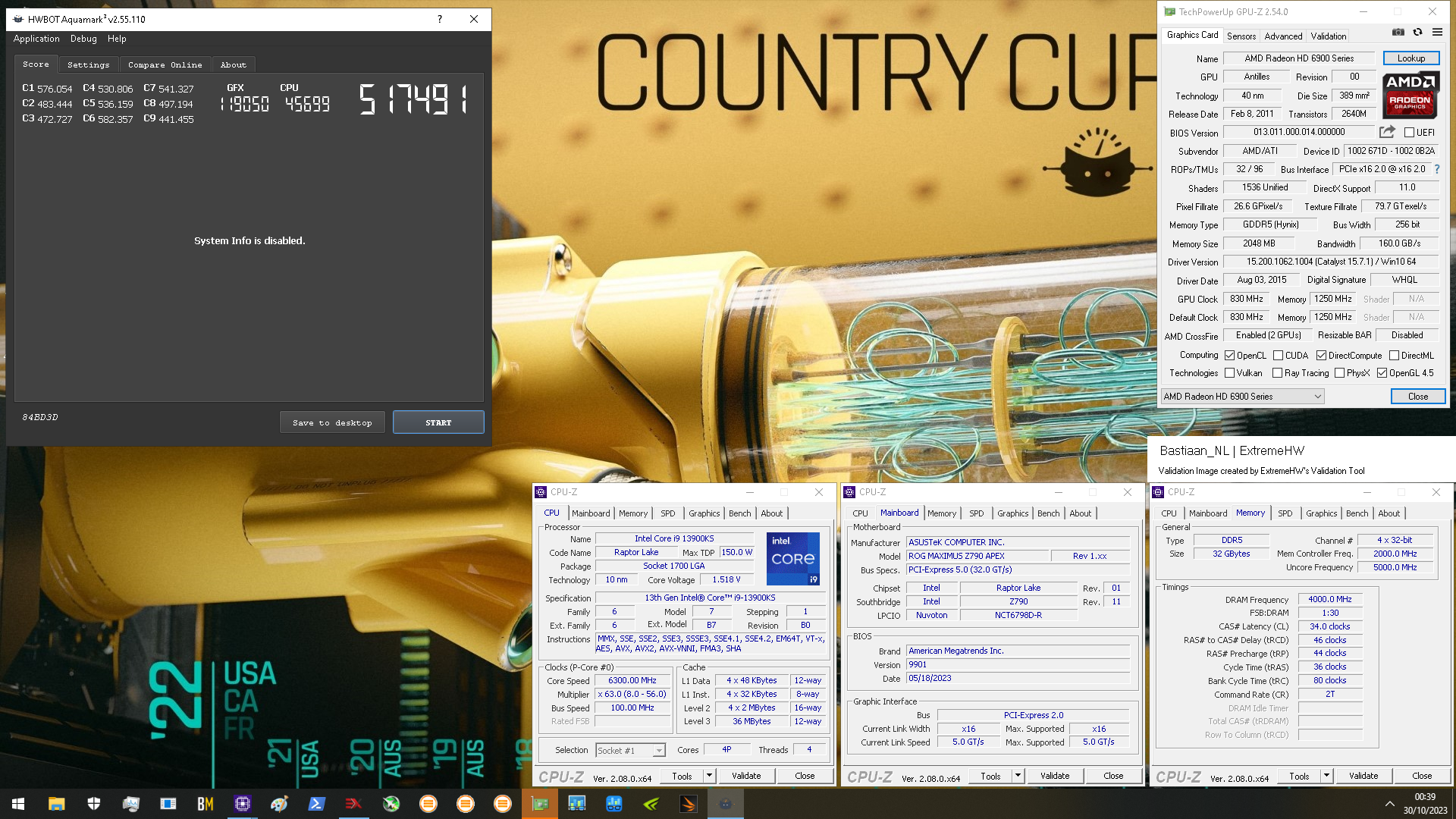Expand Tools arrow in CPU-Z Memory window

click(1326, 776)
